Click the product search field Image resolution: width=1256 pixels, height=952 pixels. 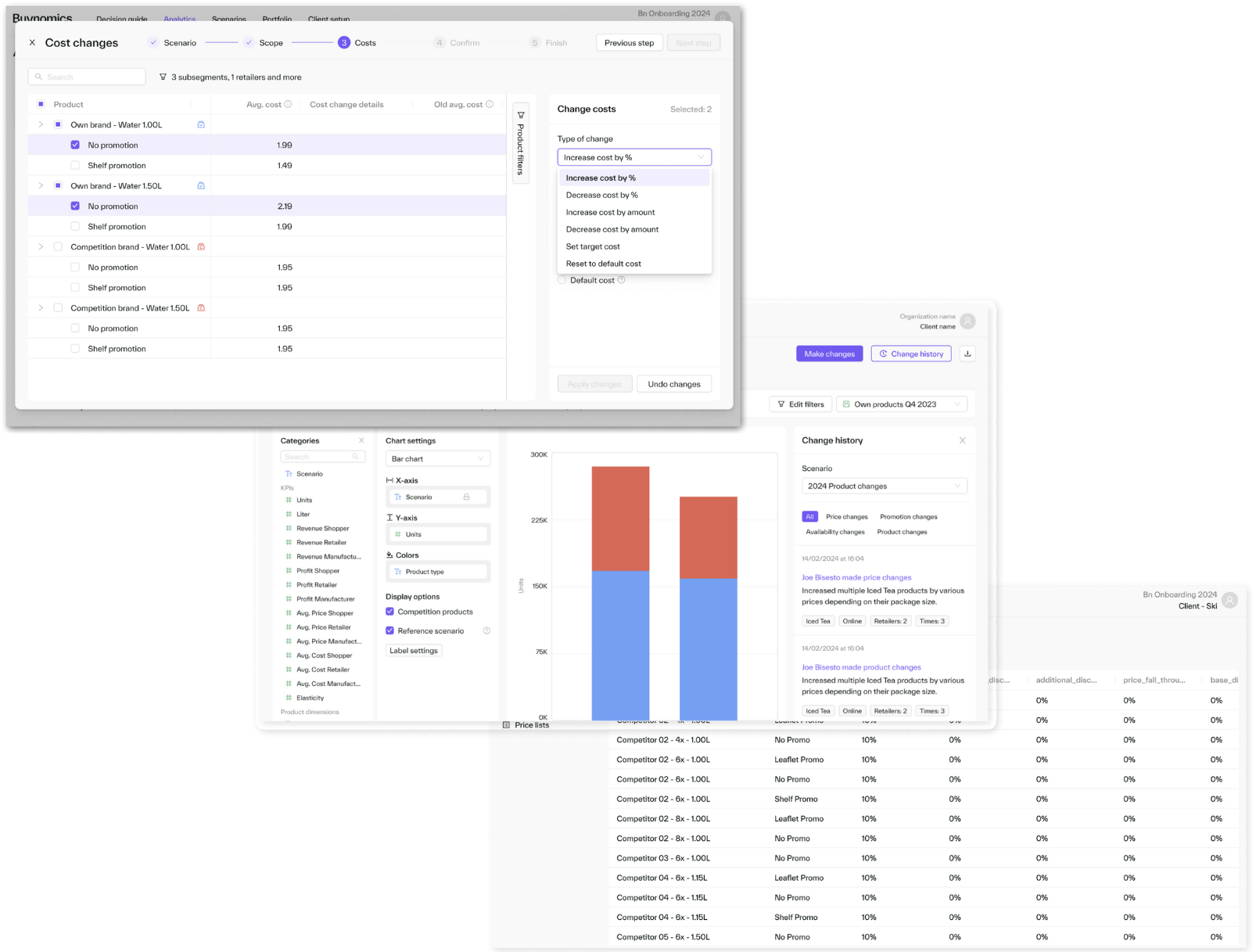(x=86, y=77)
